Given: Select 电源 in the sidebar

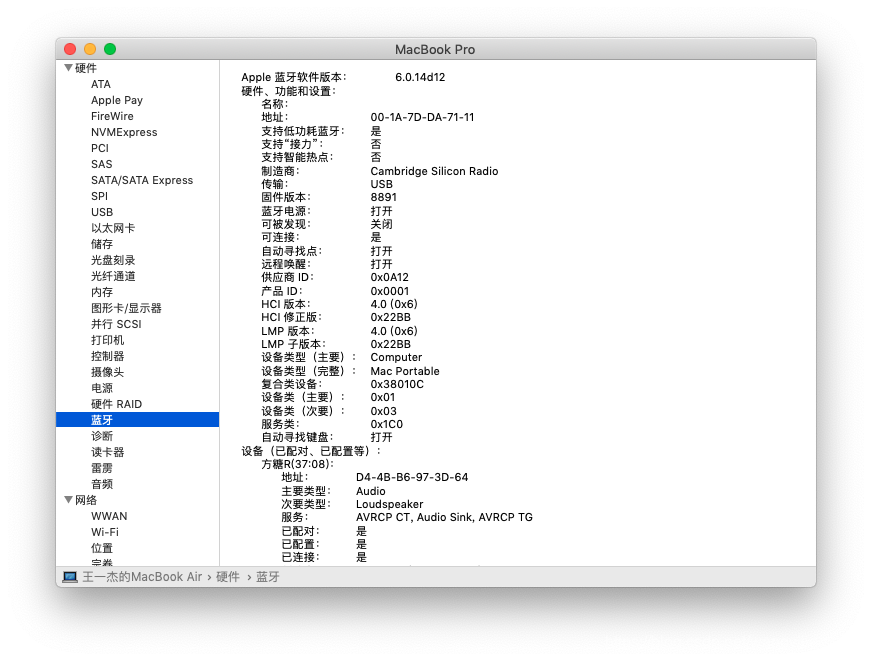Looking at the screenshot, I should point(102,388).
